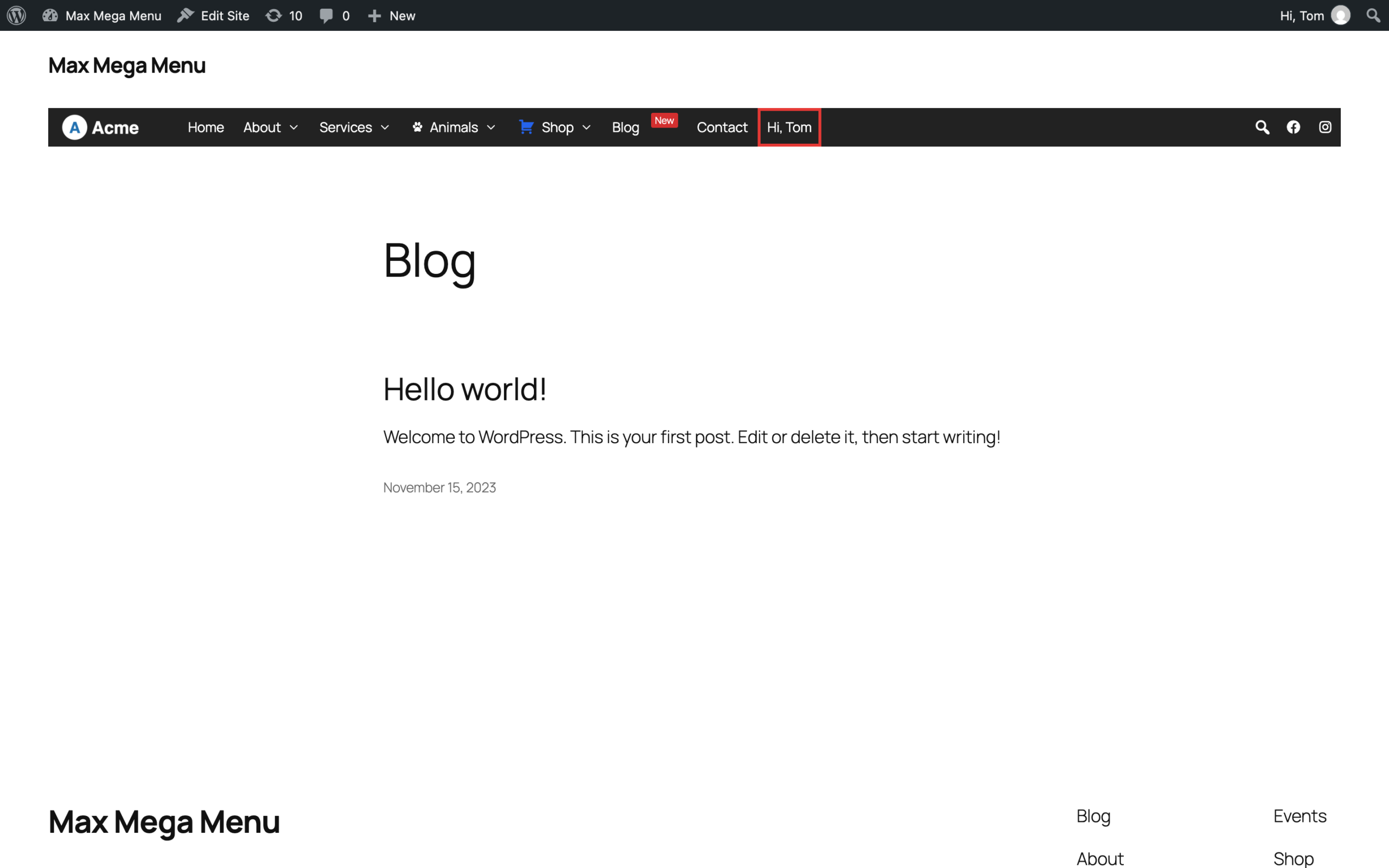
Task: Click the WordPress logo in admin bar
Action: pyautogui.click(x=17, y=16)
